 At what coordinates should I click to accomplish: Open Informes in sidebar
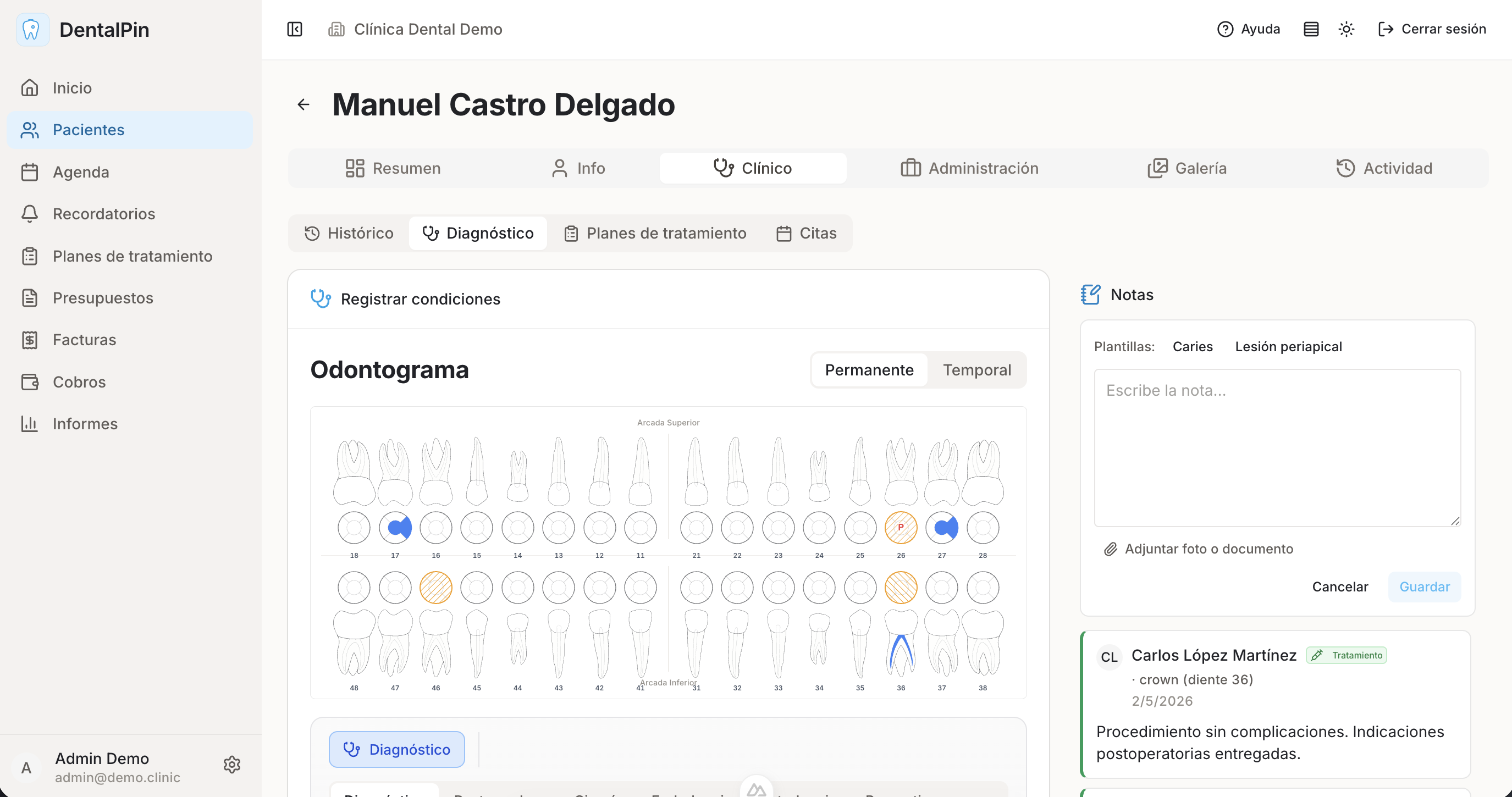pyautogui.click(x=130, y=424)
